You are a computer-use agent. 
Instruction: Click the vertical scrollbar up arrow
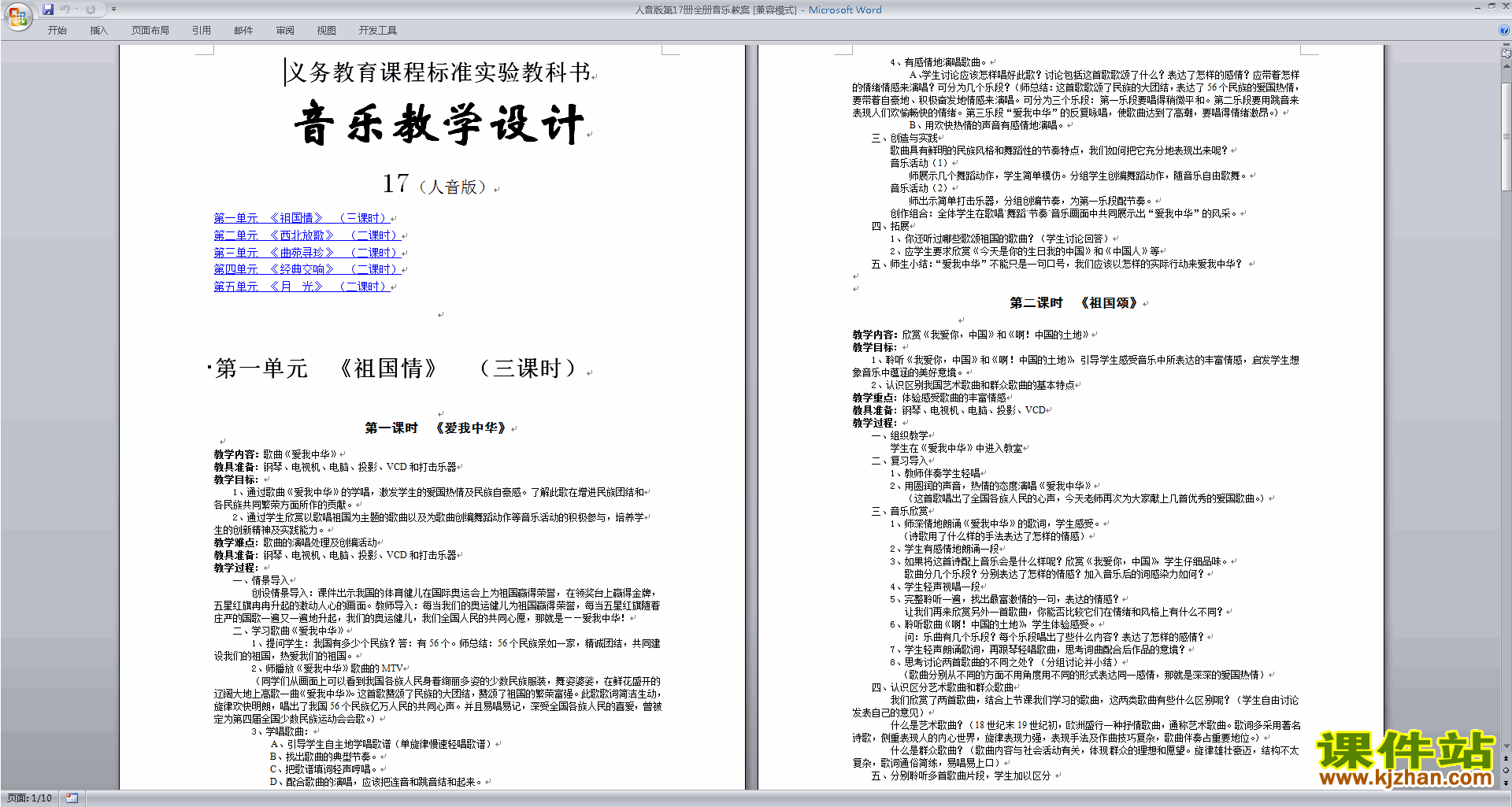coord(1506,65)
